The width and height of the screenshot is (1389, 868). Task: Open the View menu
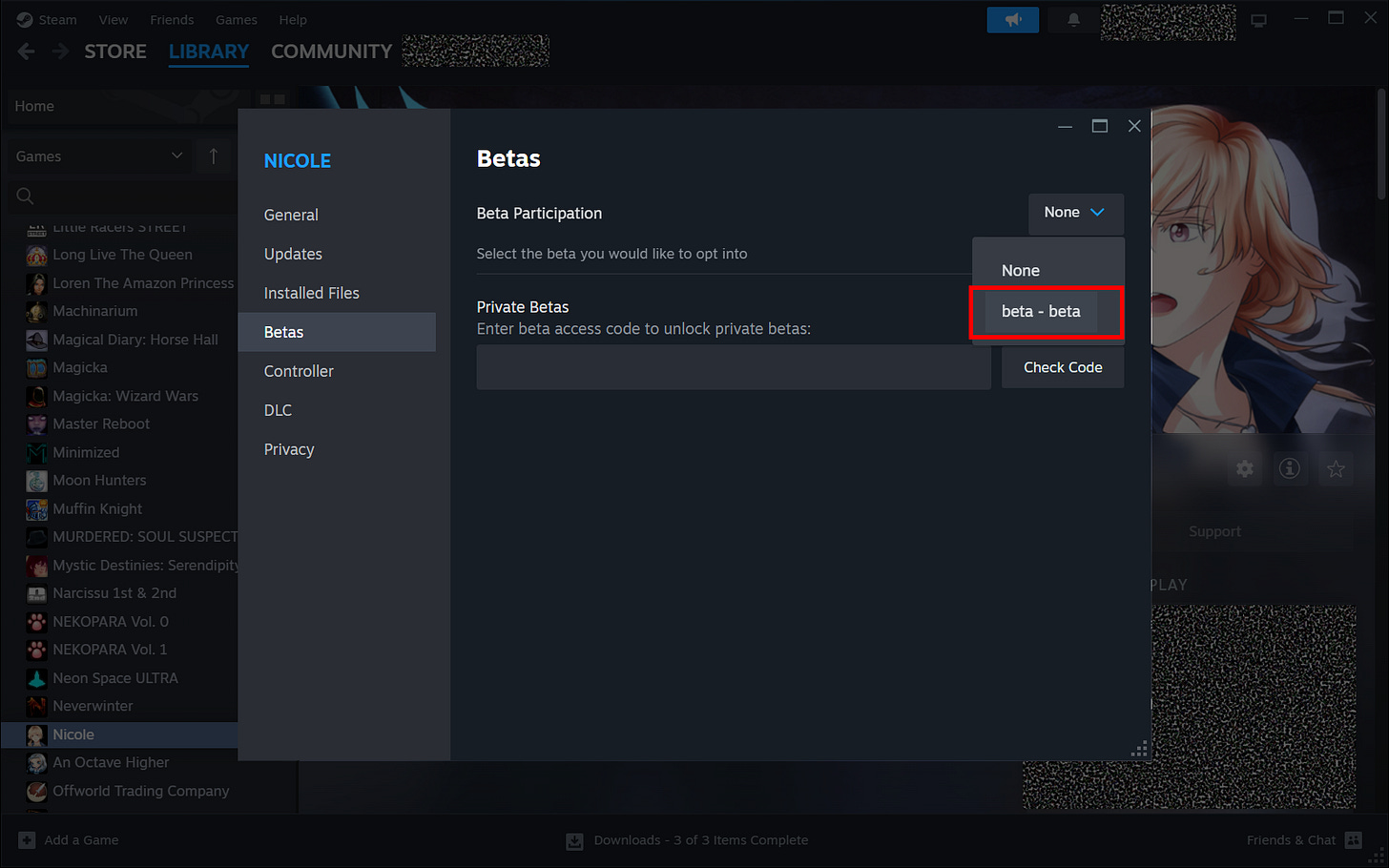coord(113,20)
